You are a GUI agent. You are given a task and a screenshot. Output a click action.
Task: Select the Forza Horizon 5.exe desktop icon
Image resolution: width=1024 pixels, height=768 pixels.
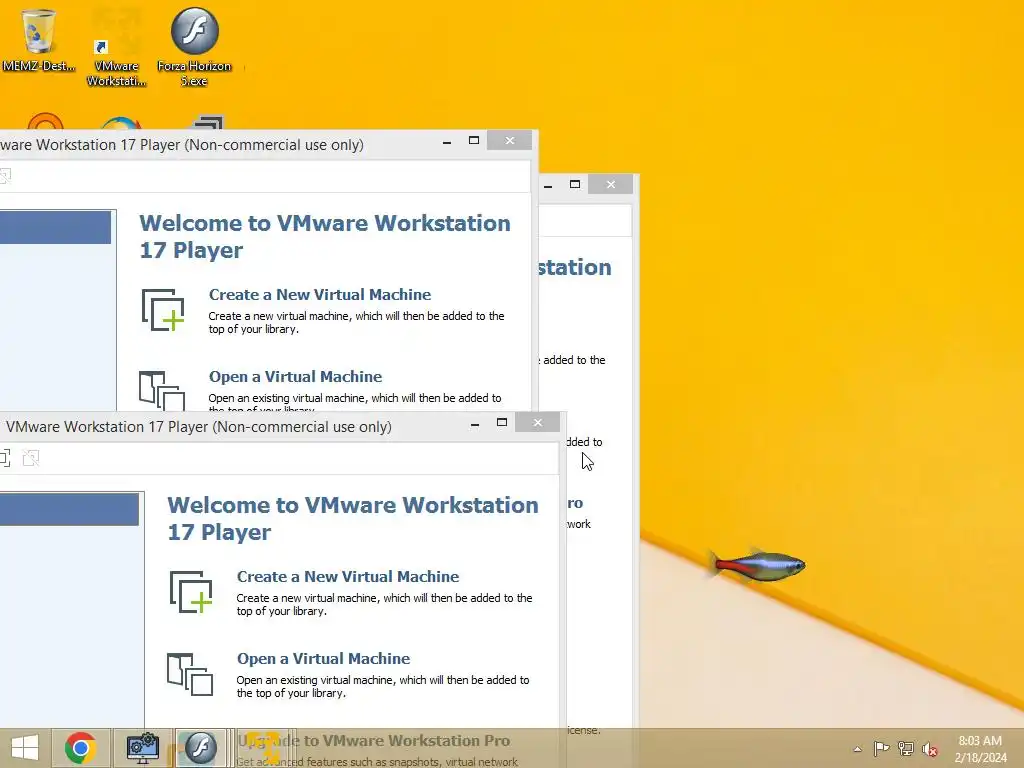[194, 47]
